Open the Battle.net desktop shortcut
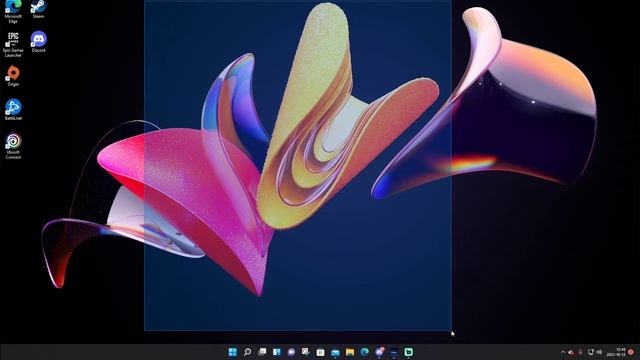The image size is (640, 360). click(13, 109)
